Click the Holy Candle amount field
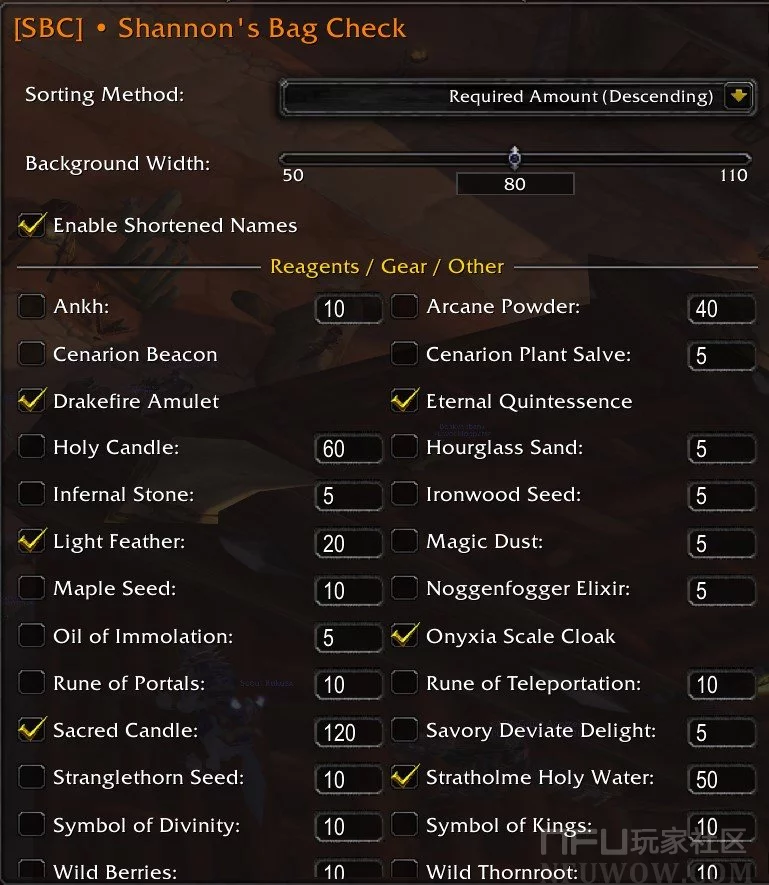 point(347,449)
